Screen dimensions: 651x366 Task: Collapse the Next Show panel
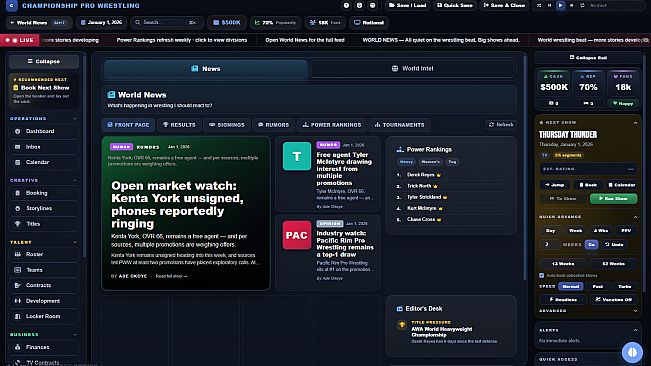pyautogui.click(x=635, y=123)
